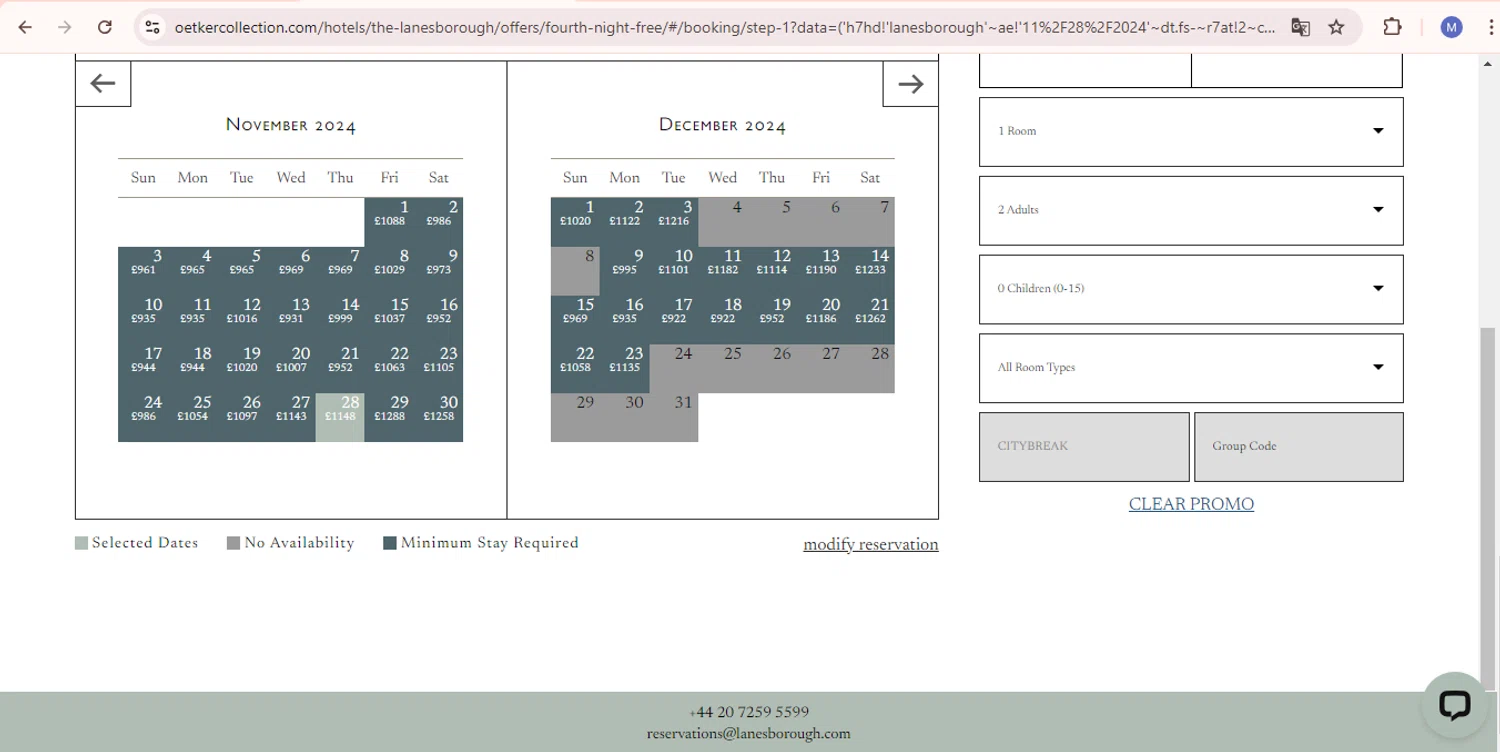Select December 20 priced £1186
The height and width of the screenshot is (752, 1500).
click(821, 320)
